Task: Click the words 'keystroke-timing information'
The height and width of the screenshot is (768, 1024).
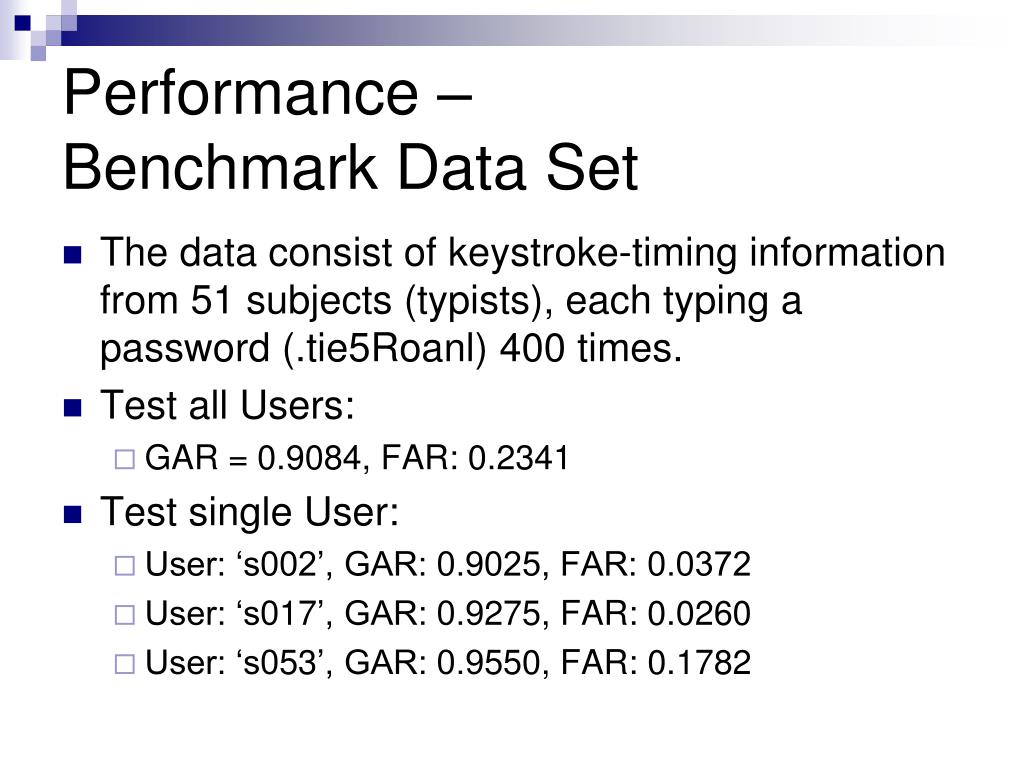Action: click(697, 253)
